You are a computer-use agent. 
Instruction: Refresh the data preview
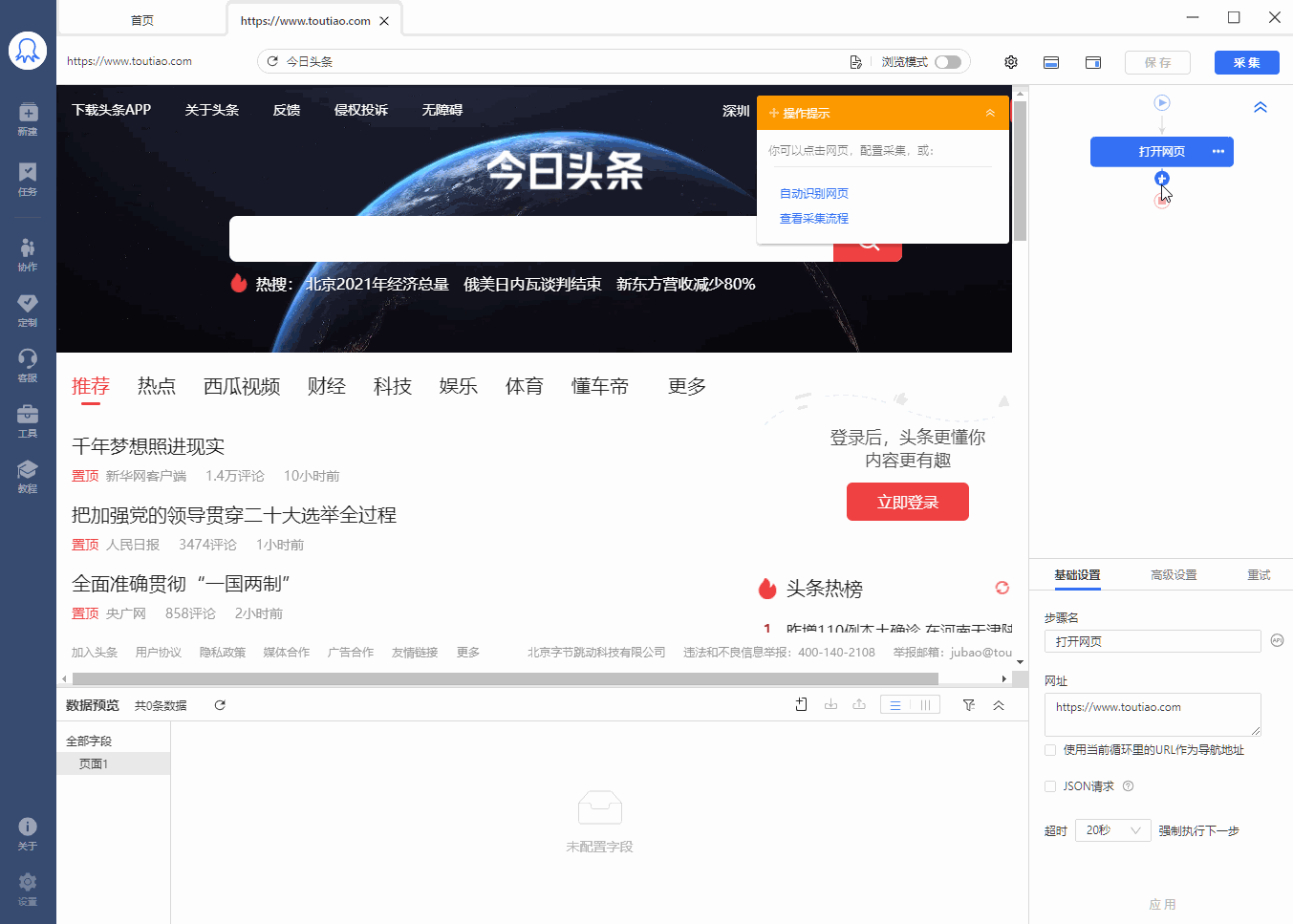pyautogui.click(x=220, y=705)
